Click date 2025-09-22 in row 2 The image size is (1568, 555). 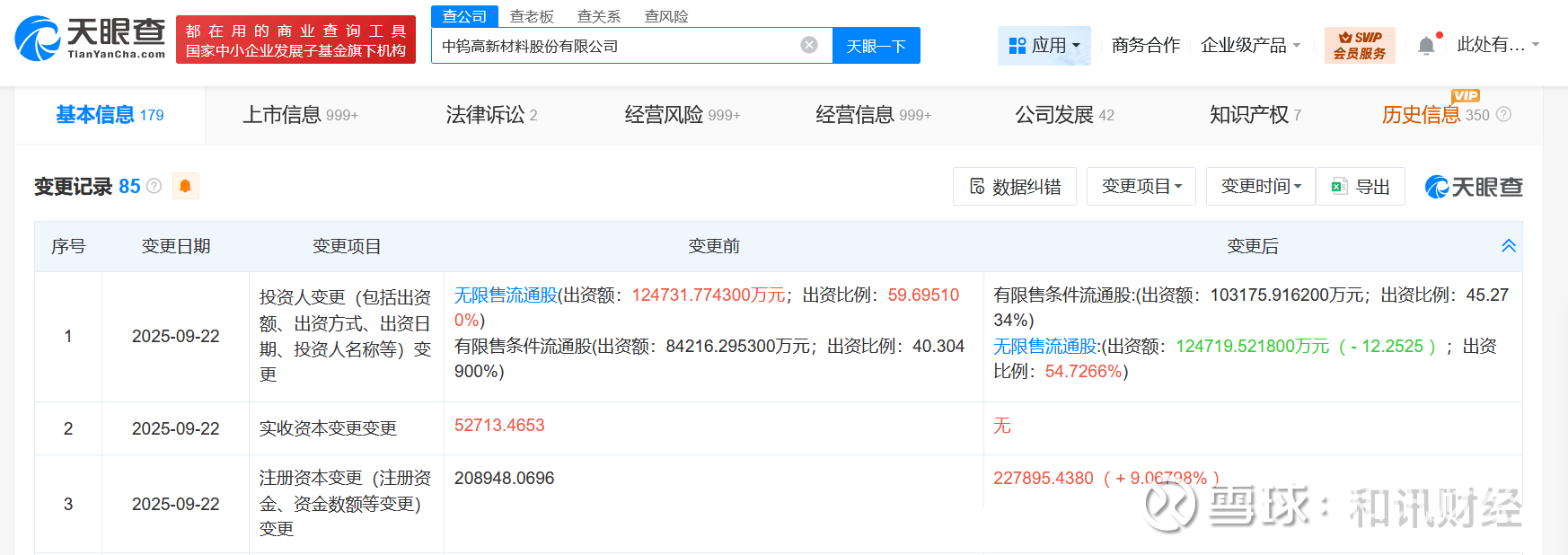[176, 428]
